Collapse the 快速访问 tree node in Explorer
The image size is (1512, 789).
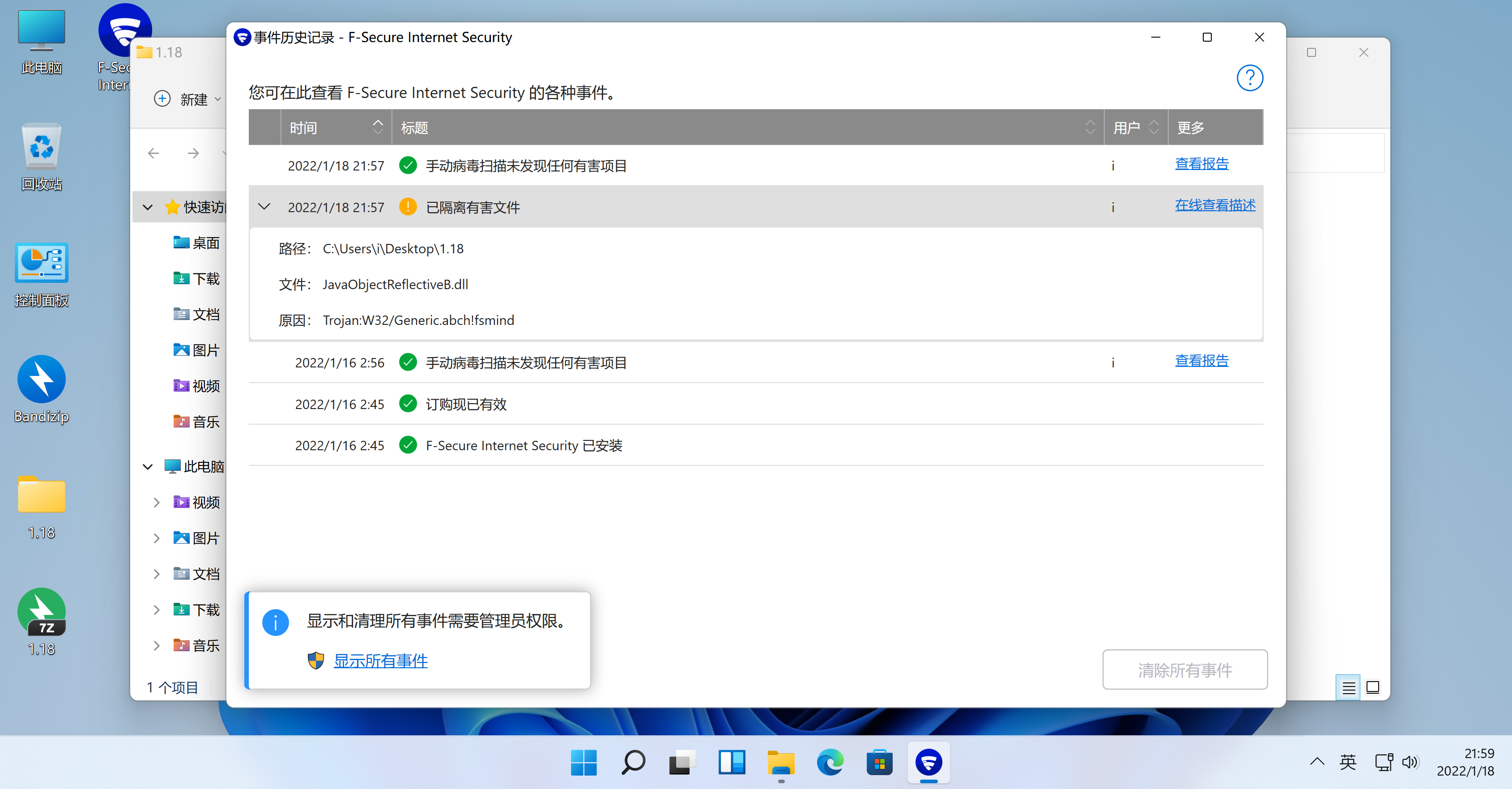(148, 207)
